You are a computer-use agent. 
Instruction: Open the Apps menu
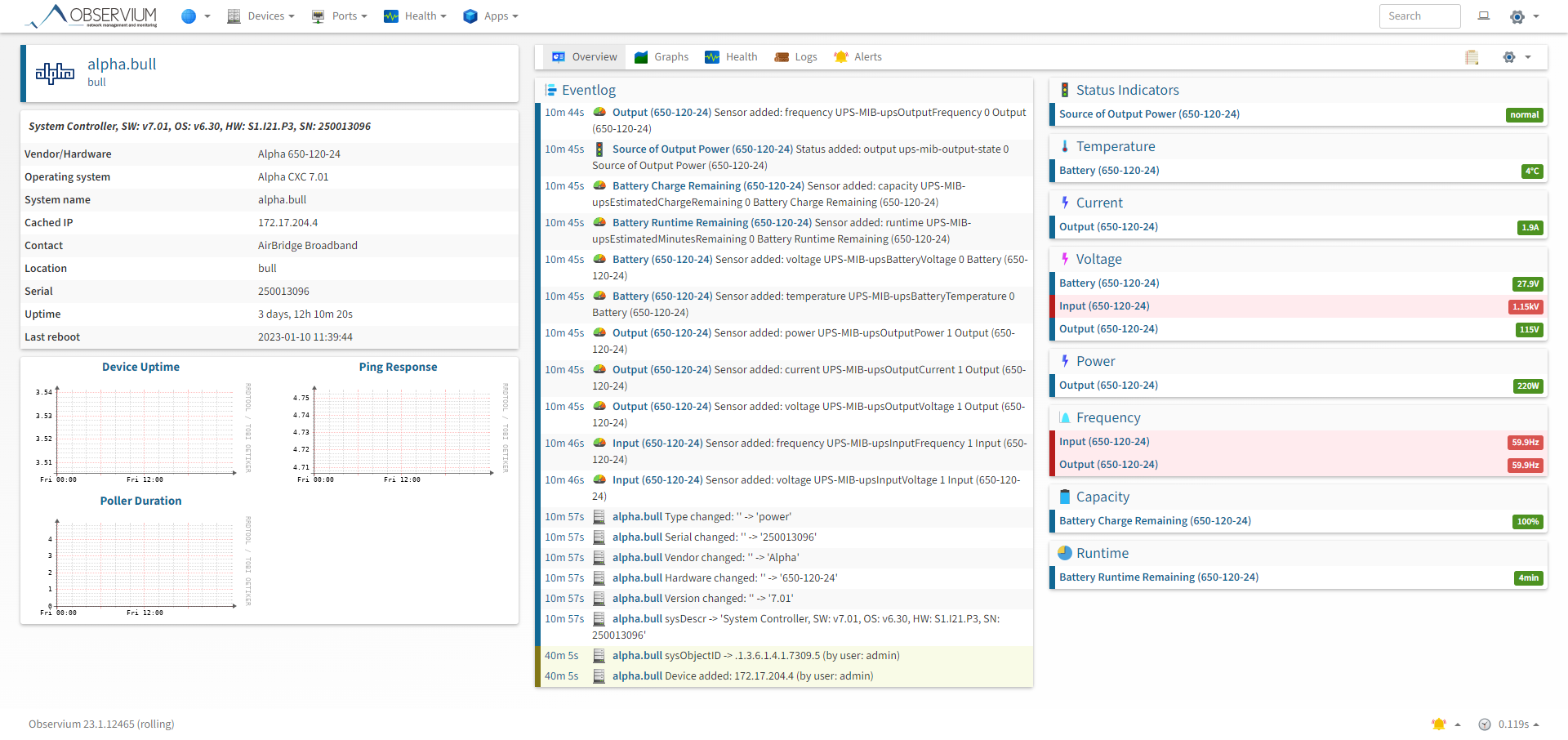point(491,16)
